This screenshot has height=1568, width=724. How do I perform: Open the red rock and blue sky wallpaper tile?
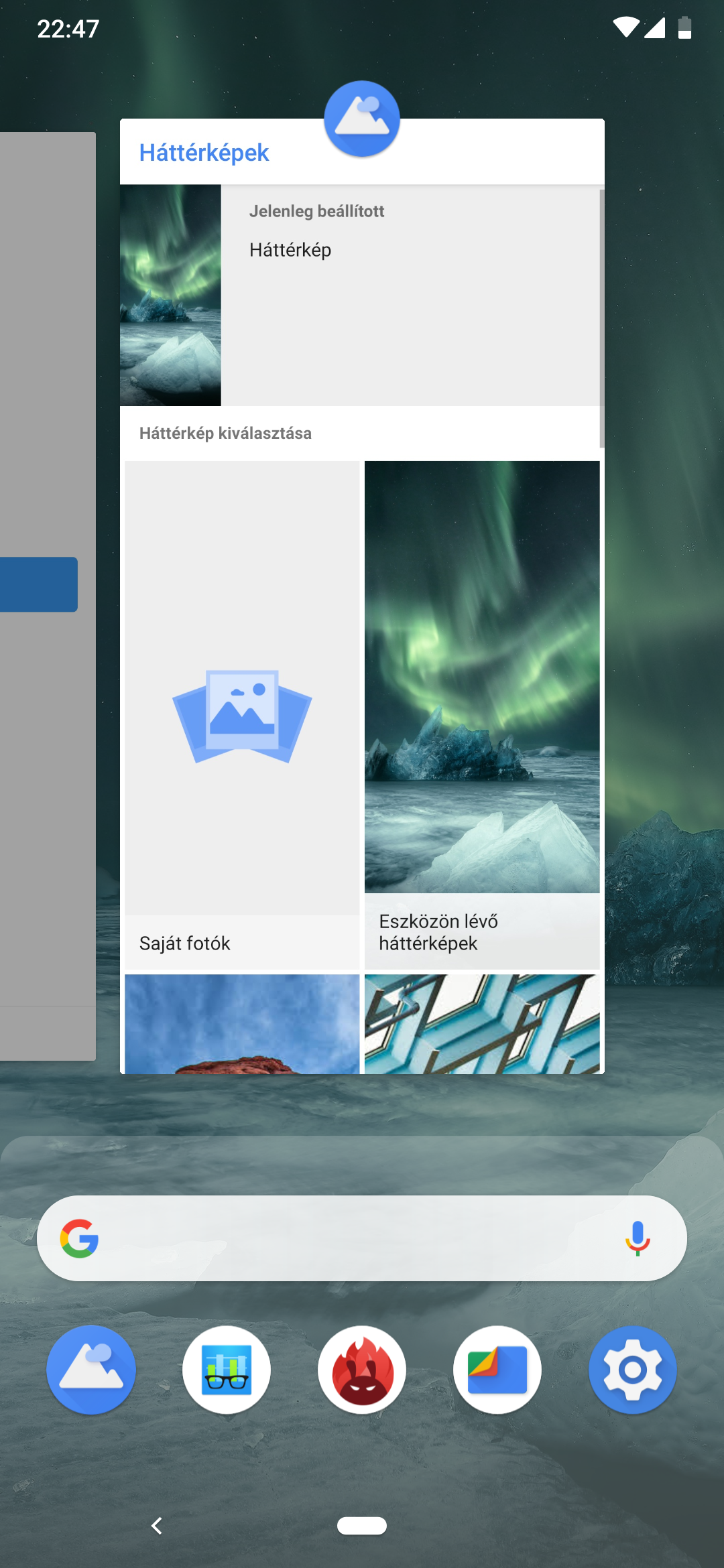242,1024
